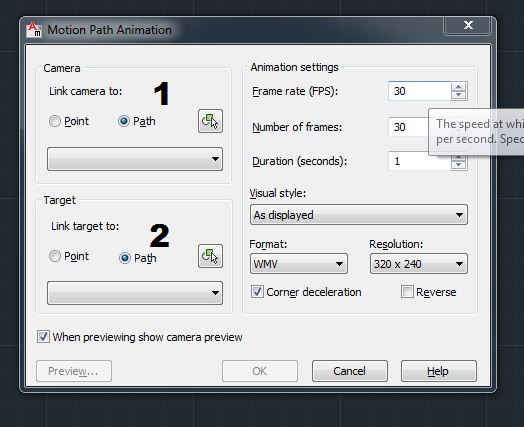The image size is (524, 427).
Task: Click the Link camera to: label
Action: [86, 91]
